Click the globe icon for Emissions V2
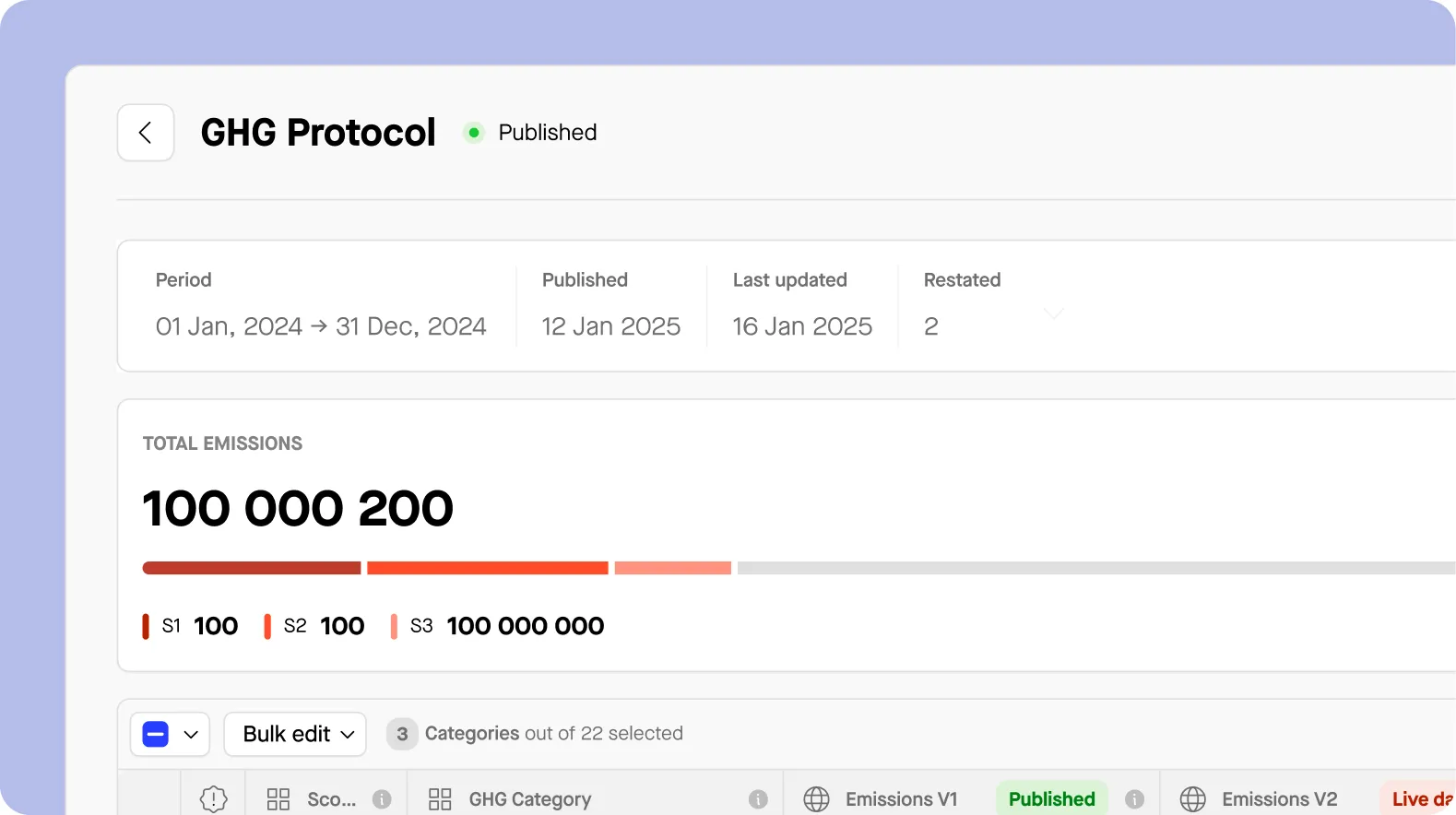This screenshot has height=815, width=1456. click(1192, 799)
